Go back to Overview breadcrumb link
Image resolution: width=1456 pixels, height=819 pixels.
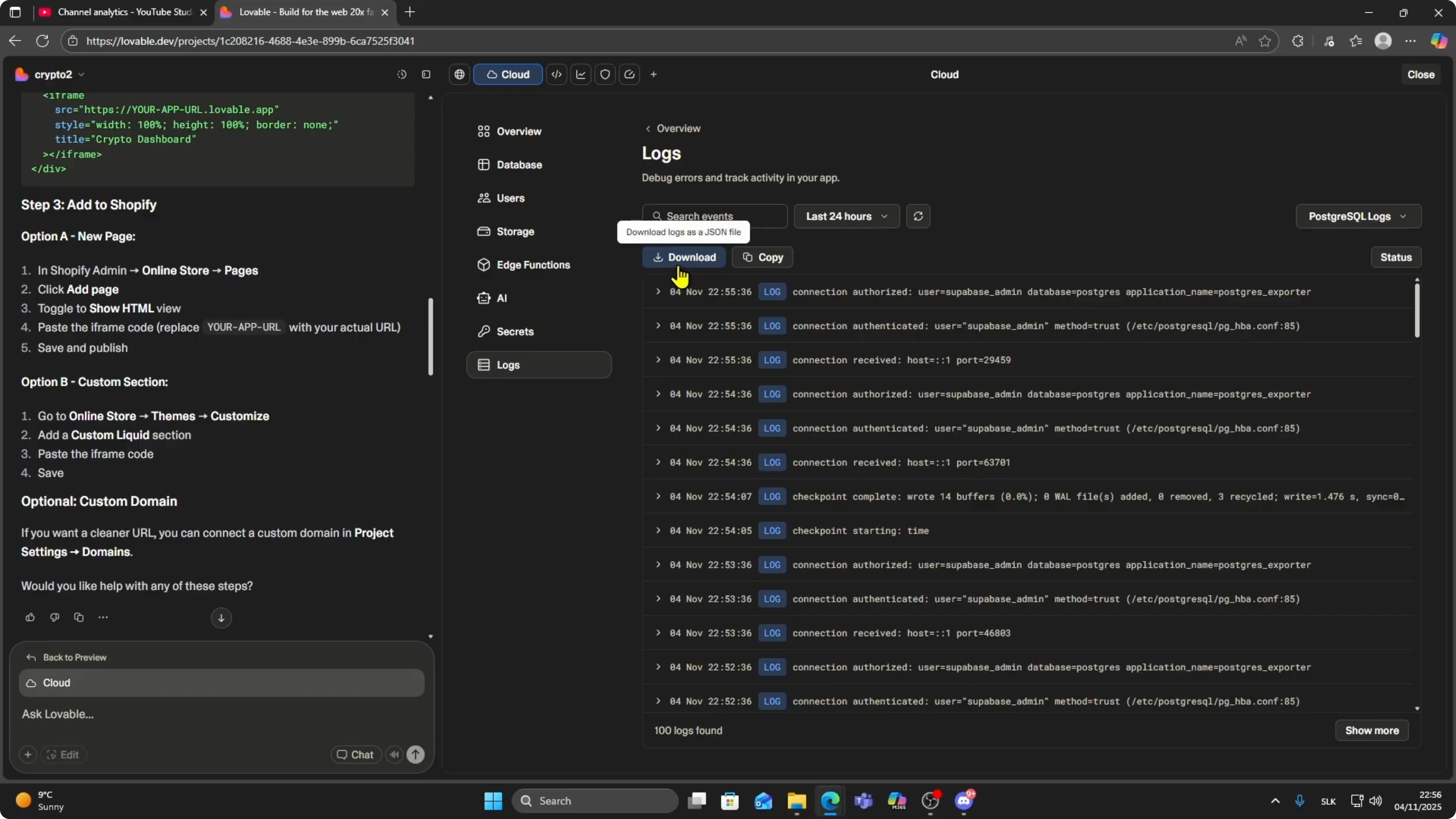coord(673,128)
